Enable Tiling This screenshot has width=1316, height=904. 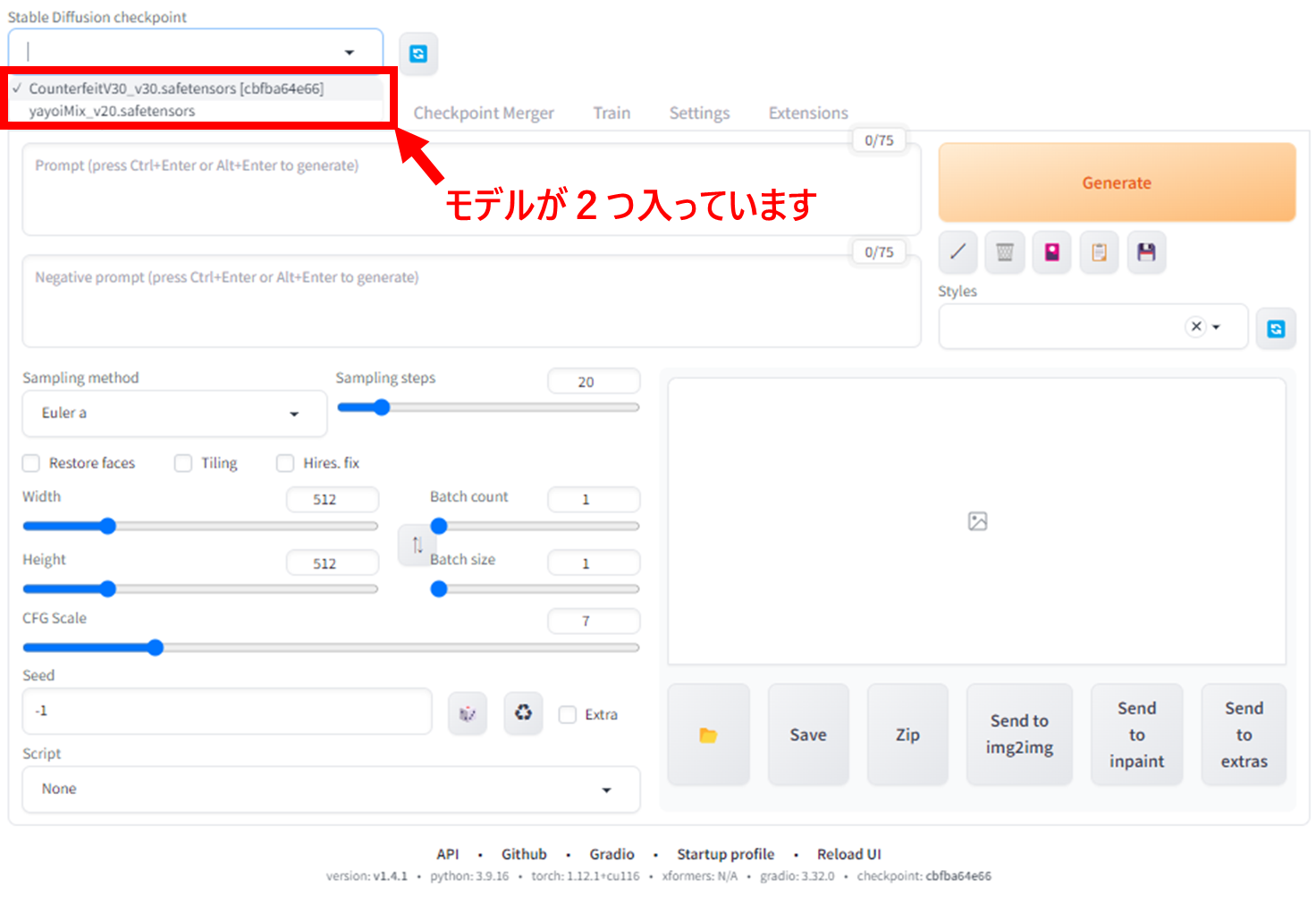pyautogui.click(x=183, y=463)
